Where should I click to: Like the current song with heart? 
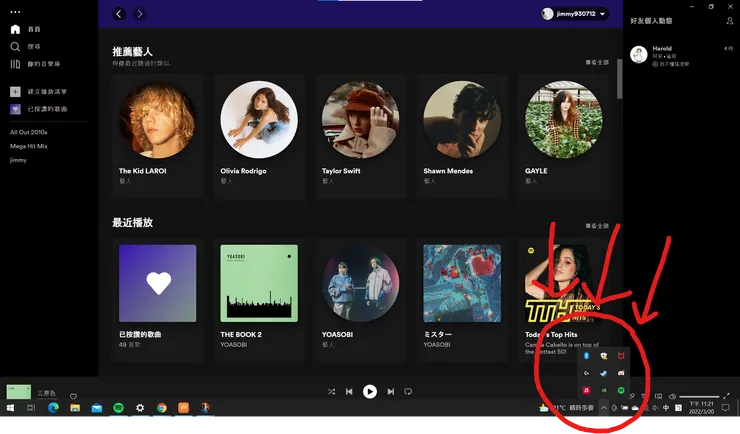point(73,396)
